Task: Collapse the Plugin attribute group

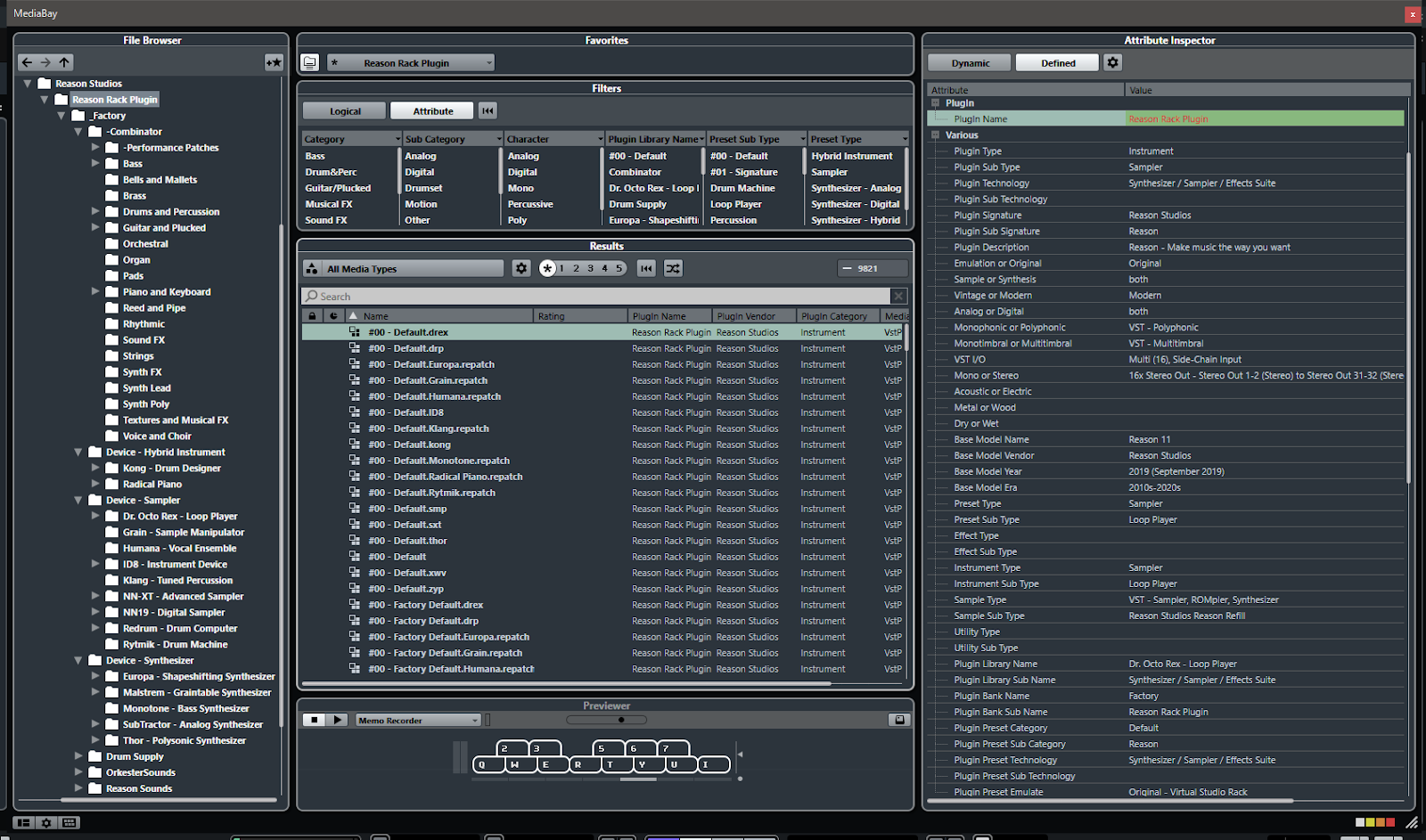Action: click(935, 103)
